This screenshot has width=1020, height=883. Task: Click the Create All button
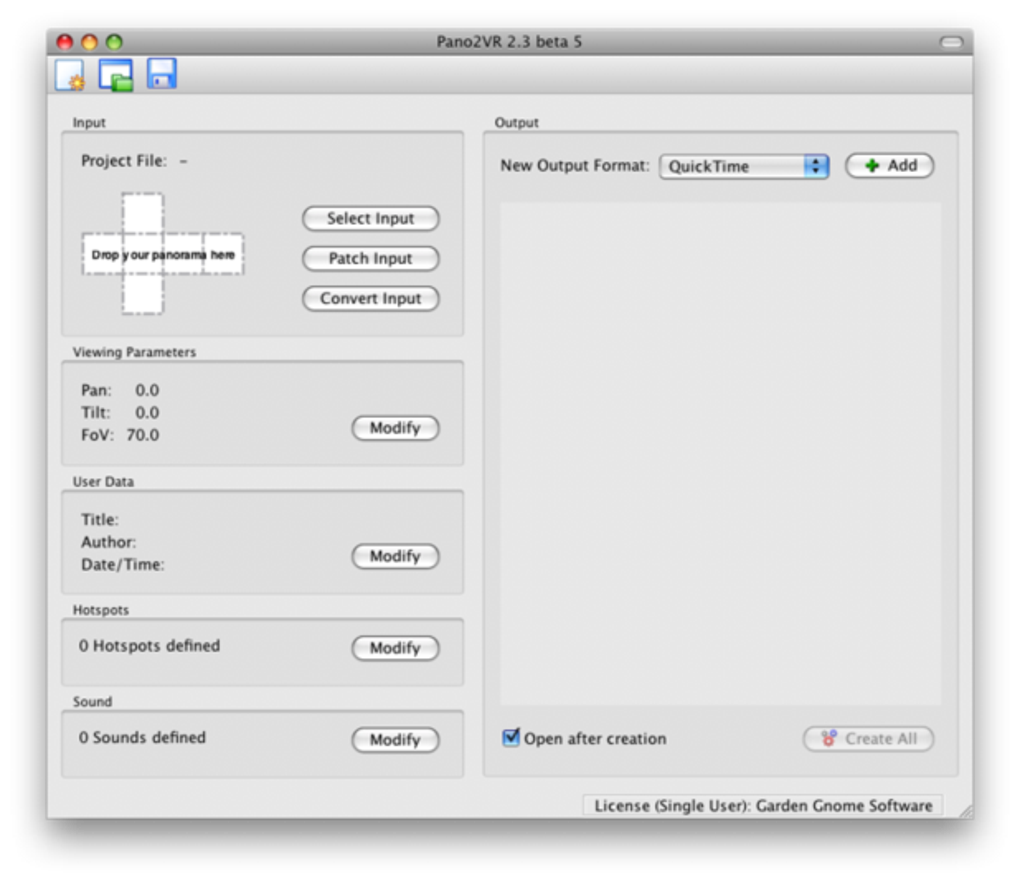click(x=868, y=739)
